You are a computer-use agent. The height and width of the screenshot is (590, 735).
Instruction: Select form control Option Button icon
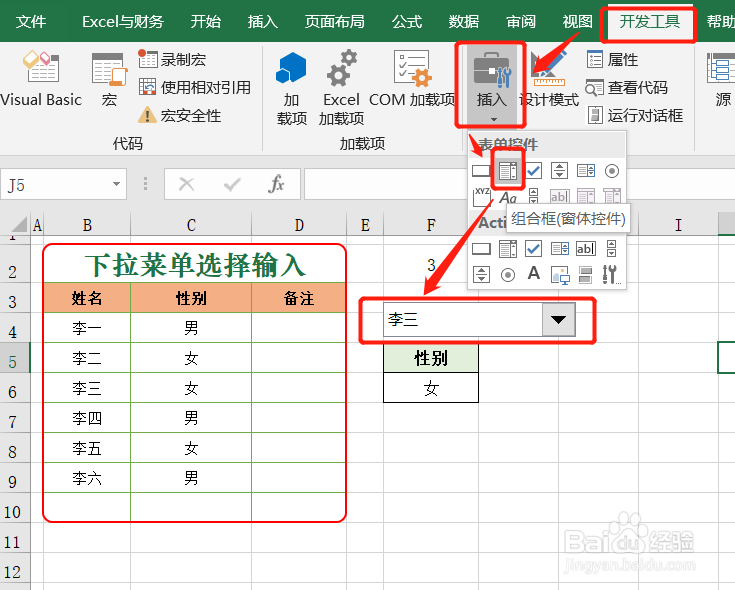click(612, 171)
